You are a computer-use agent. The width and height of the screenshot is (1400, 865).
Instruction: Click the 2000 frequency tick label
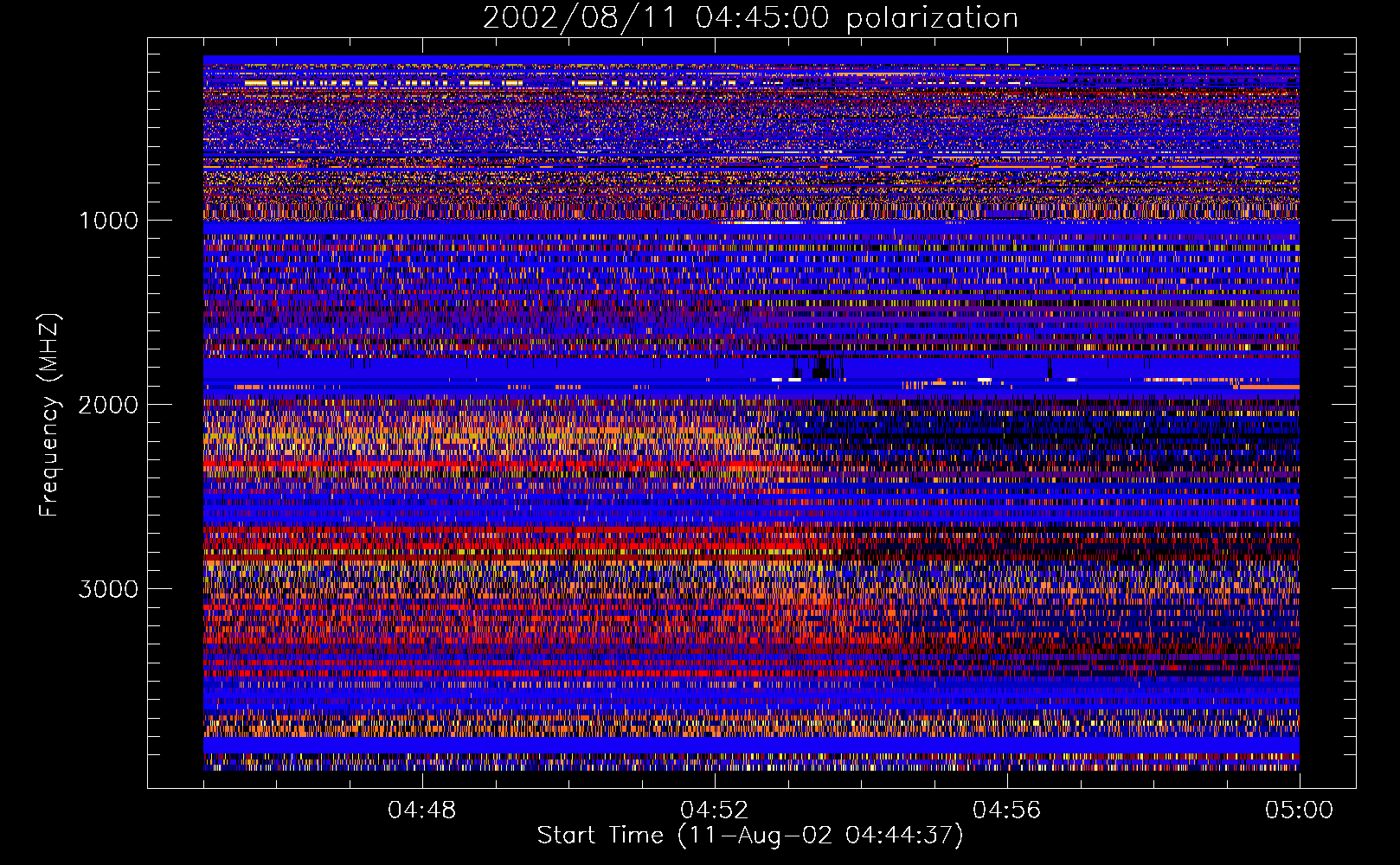108,405
